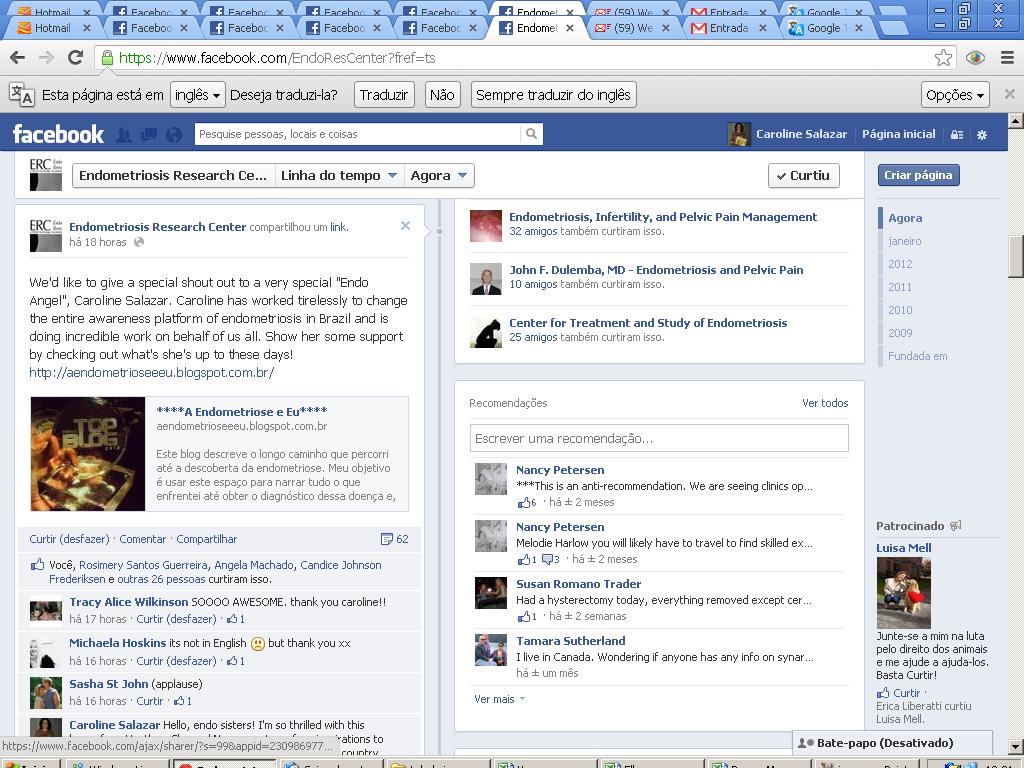The height and width of the screenshot is (768, 1024).
Task: Open Tamara Sutherland profile link
Action: click(x=571, y=641)
